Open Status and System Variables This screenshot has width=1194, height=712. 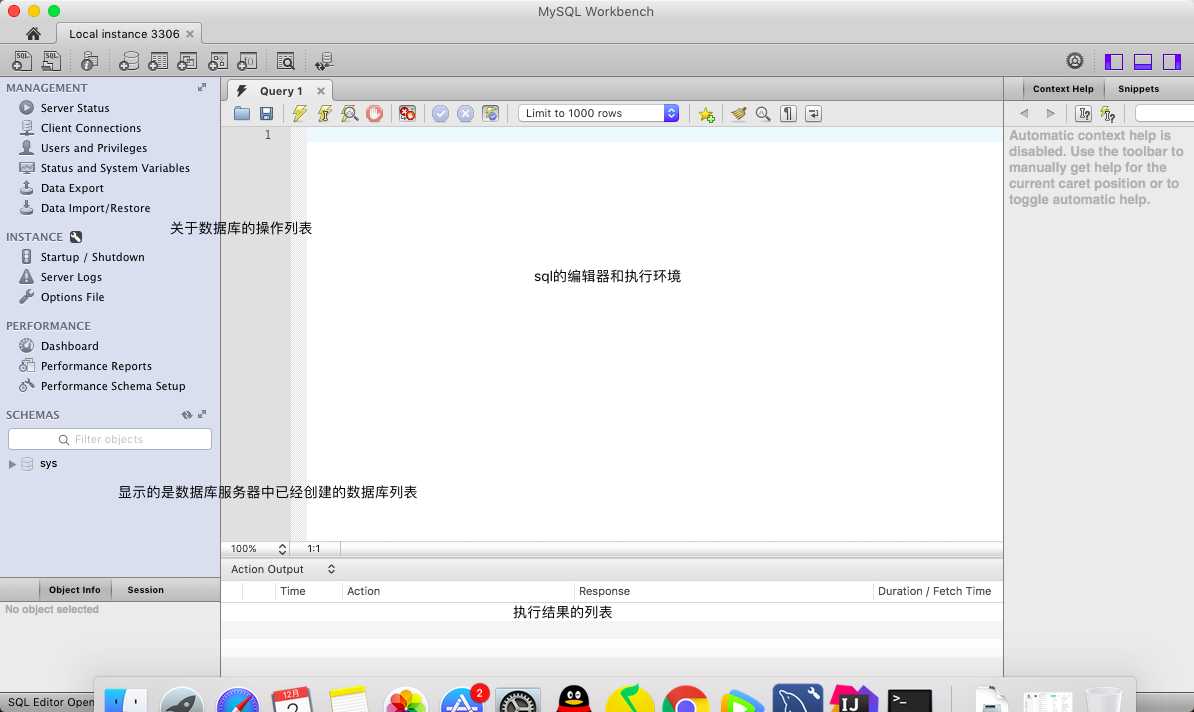[x=115, y=168]
